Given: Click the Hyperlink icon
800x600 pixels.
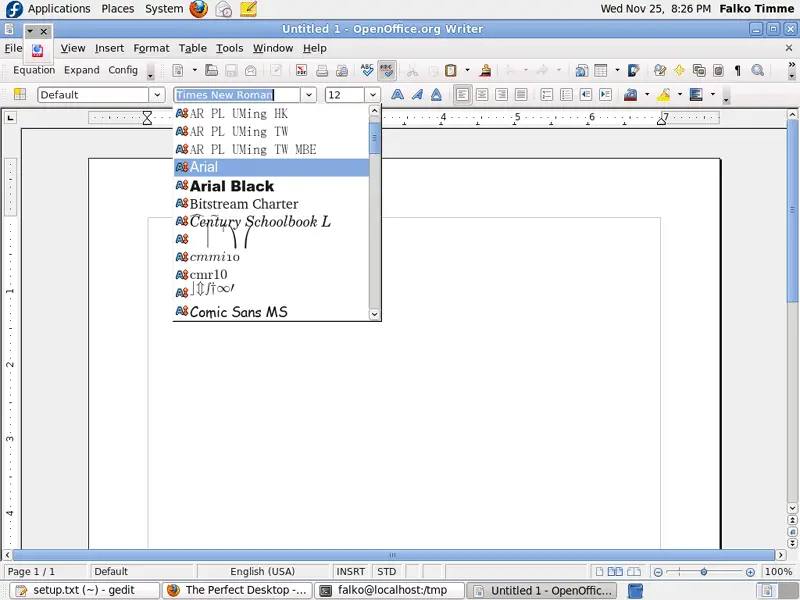Looking at the screenshot, I should pyautogui.click(x=581, y=70).
